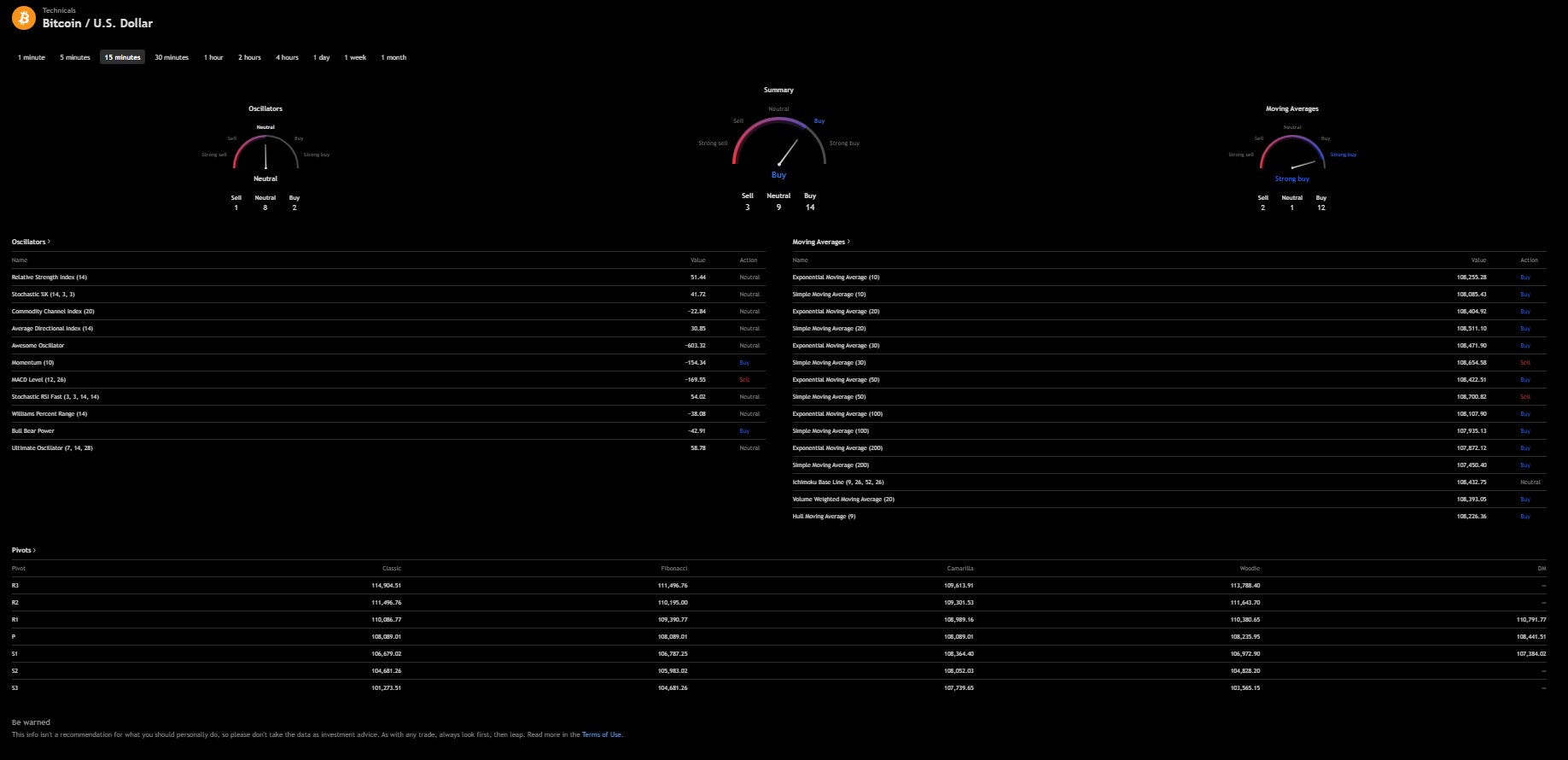Click the Simple Moving Average (30) Sell action

pyautogui.click(x=1525, y=363)
